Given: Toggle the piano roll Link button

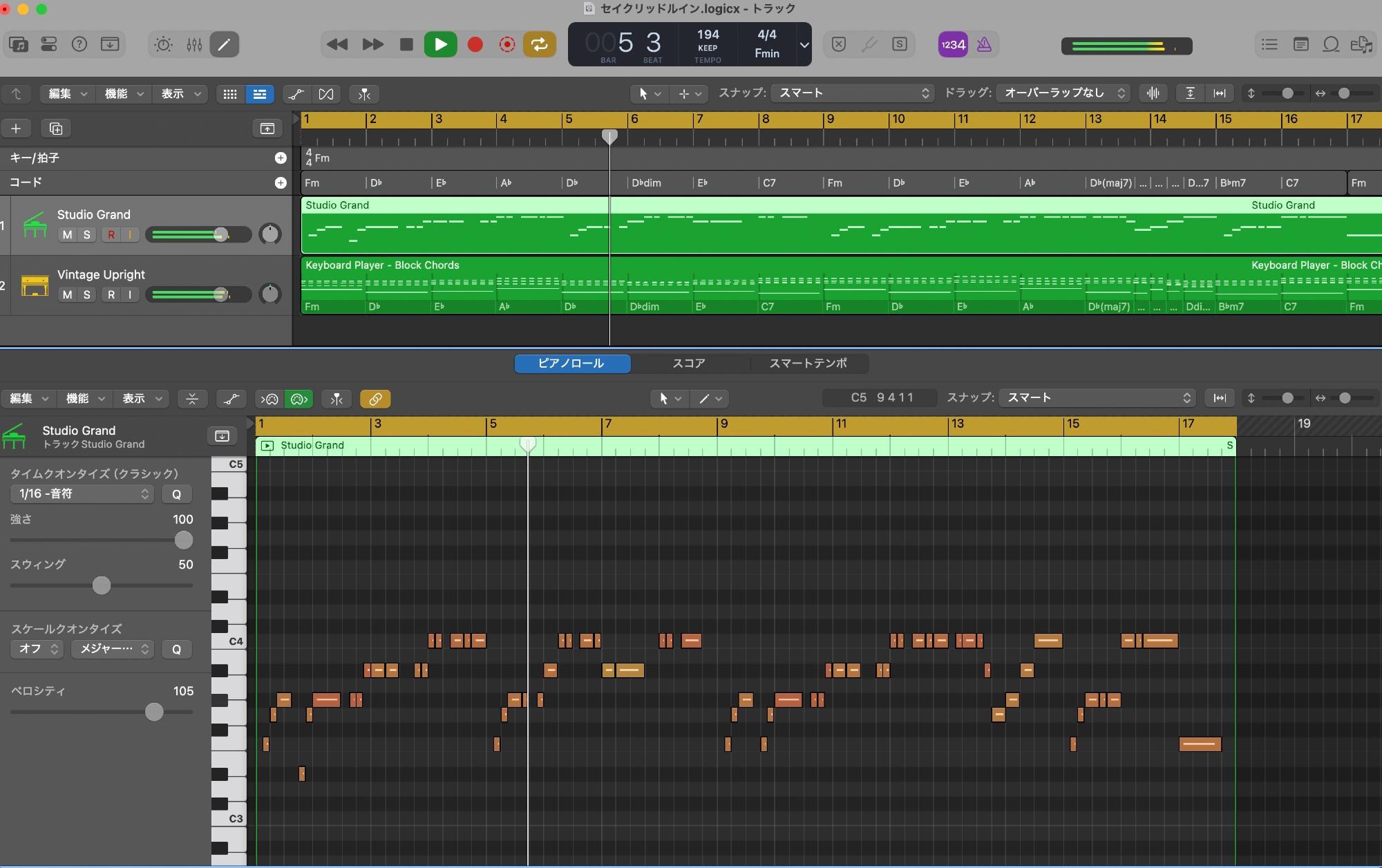Looking at the screenshot, I should (375, 399).
